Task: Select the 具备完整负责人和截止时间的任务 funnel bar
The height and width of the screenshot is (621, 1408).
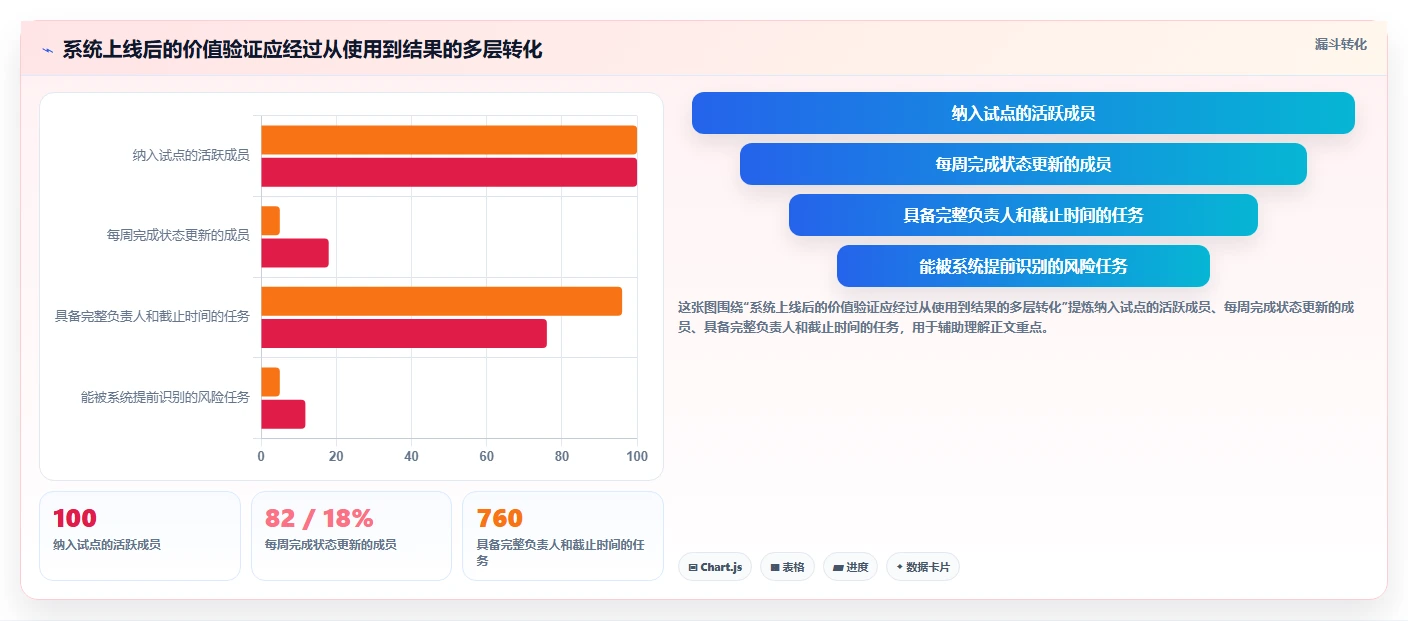Action: (x=1023, y=215)
